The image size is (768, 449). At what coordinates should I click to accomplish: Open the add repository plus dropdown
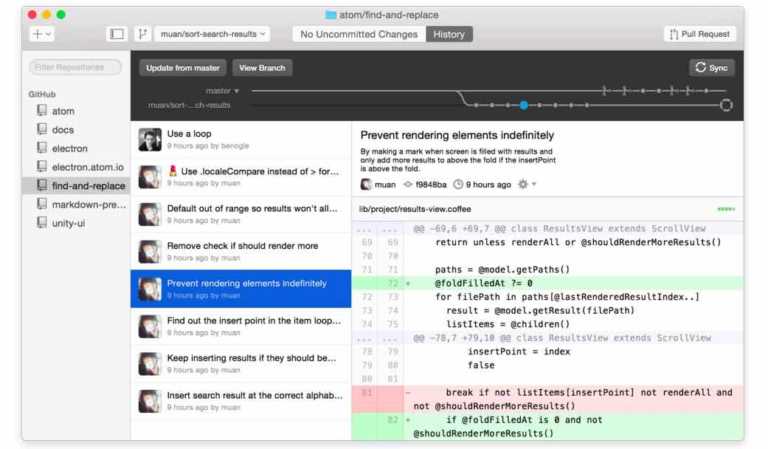click(x=42, y=34)
